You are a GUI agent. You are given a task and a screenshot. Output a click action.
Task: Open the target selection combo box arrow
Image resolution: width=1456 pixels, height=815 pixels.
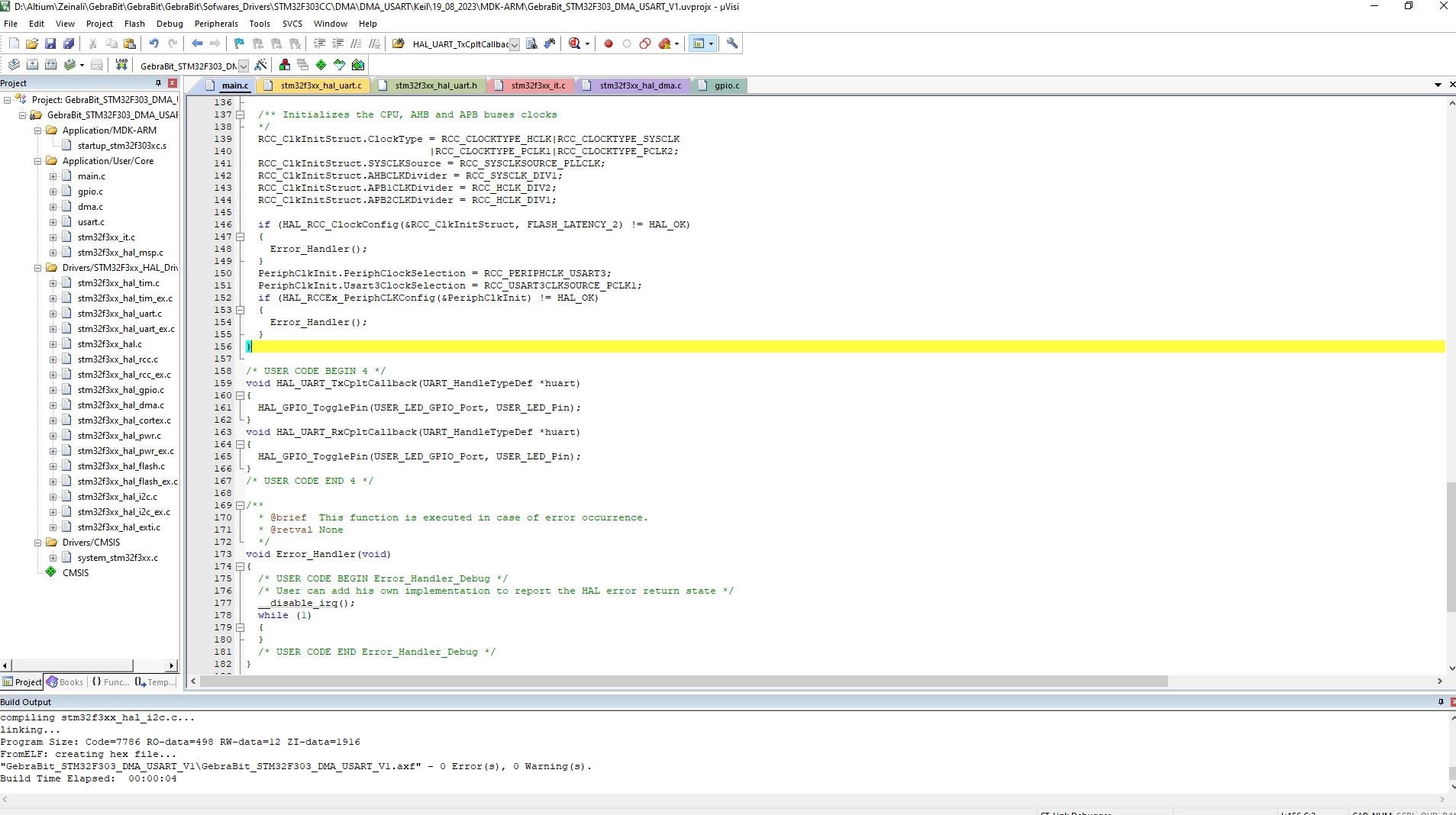[244, 66]
